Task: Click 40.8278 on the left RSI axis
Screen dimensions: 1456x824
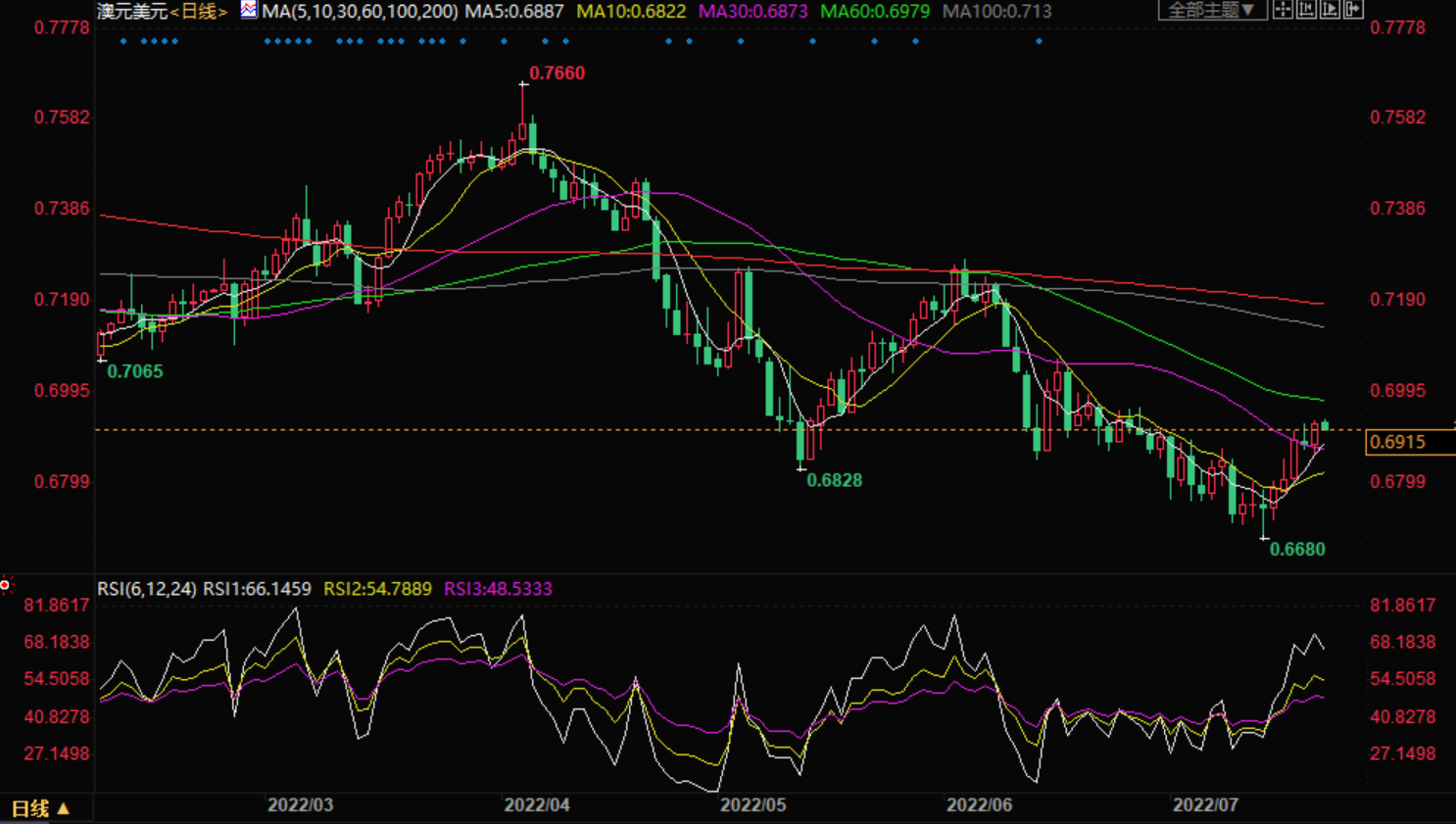Action: pos(57,717)
